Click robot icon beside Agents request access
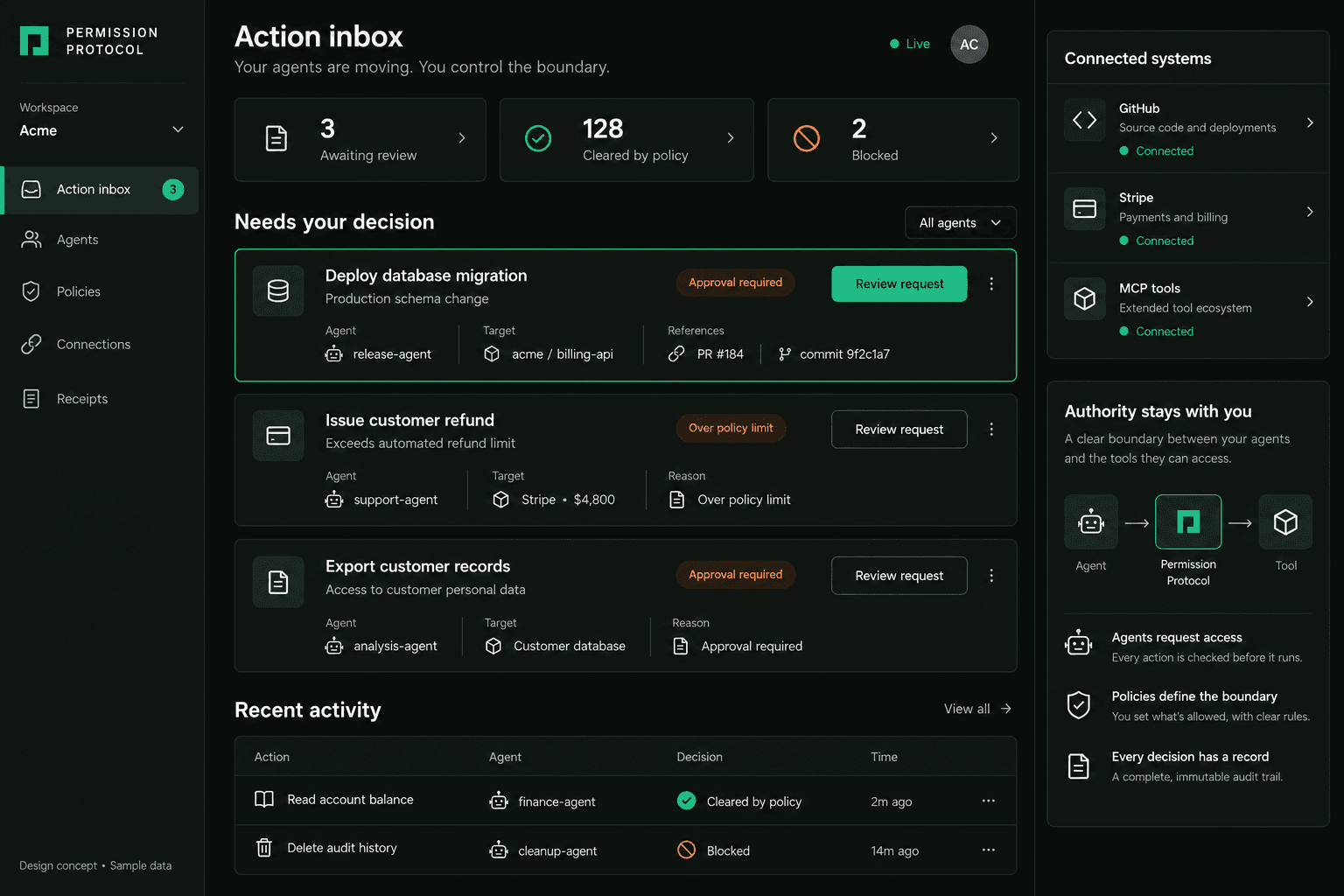 tap(1079, 643)
